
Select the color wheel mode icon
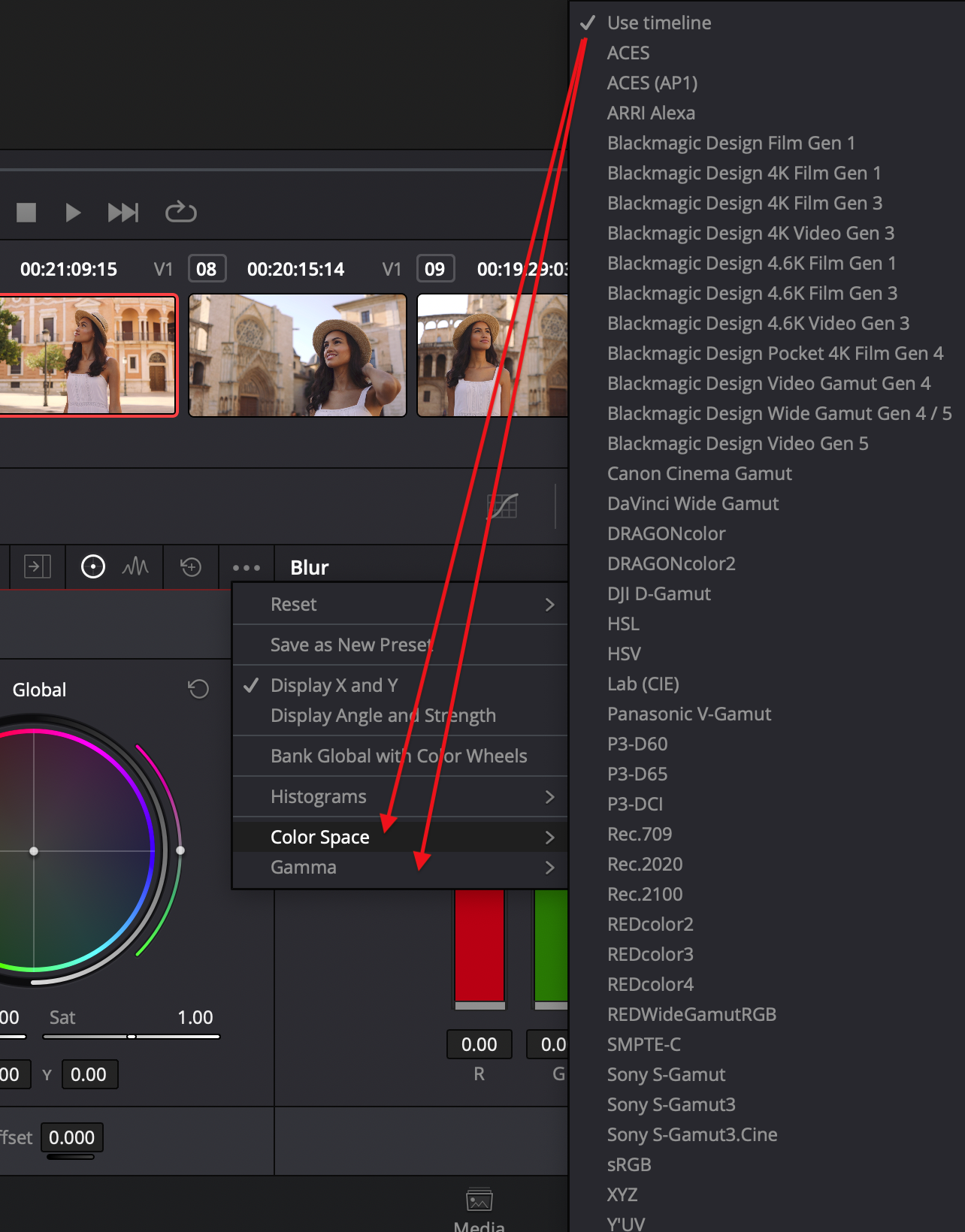[x=93, y=566]
